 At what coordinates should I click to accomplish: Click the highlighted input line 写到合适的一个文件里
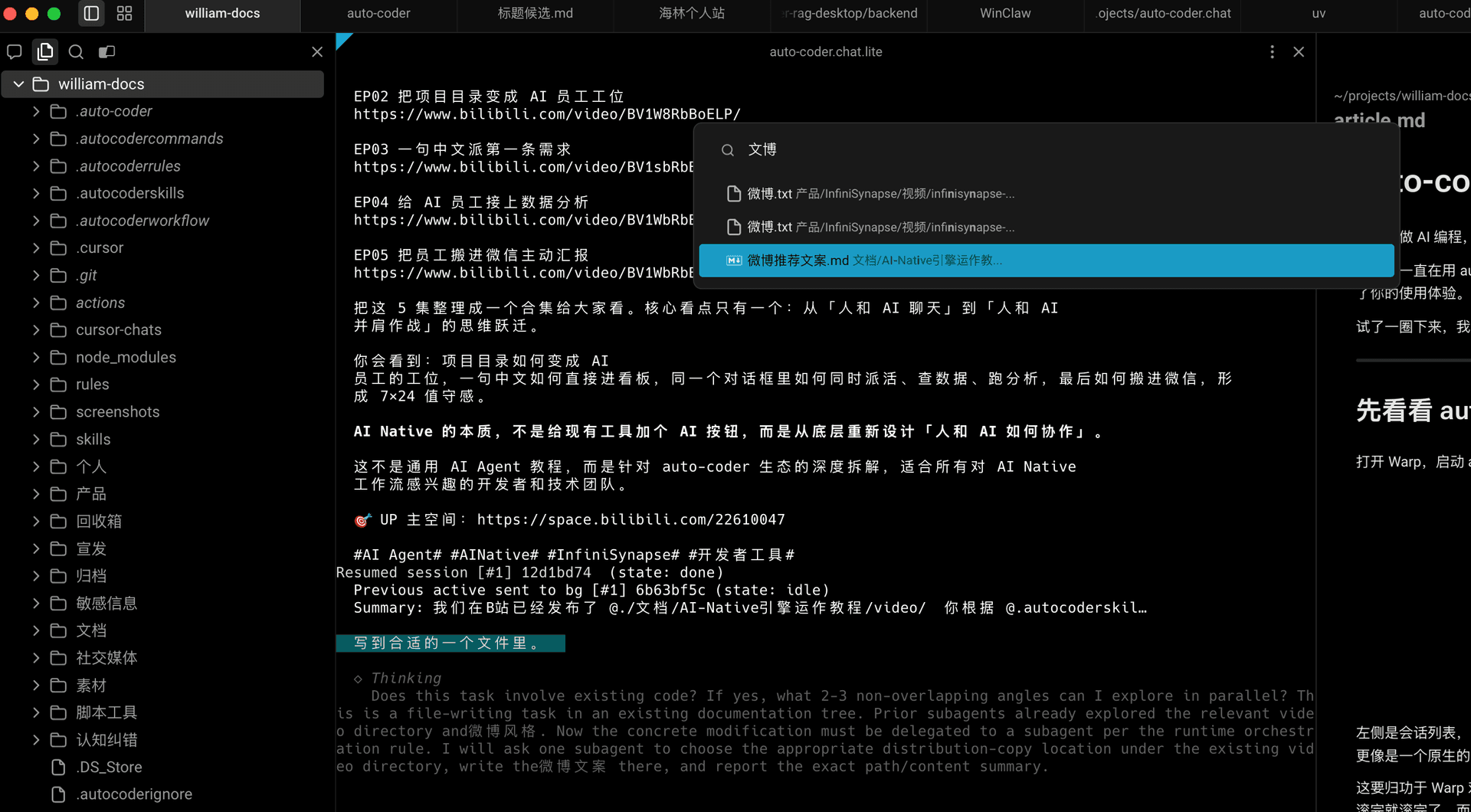(450, 643)
